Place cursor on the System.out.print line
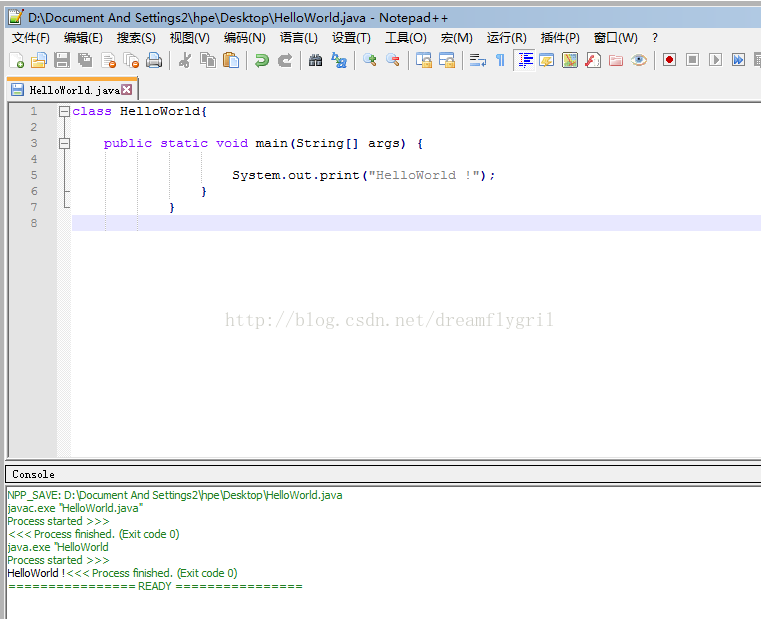Viewport: 761px width, 619px height. [x=363, y=175]
